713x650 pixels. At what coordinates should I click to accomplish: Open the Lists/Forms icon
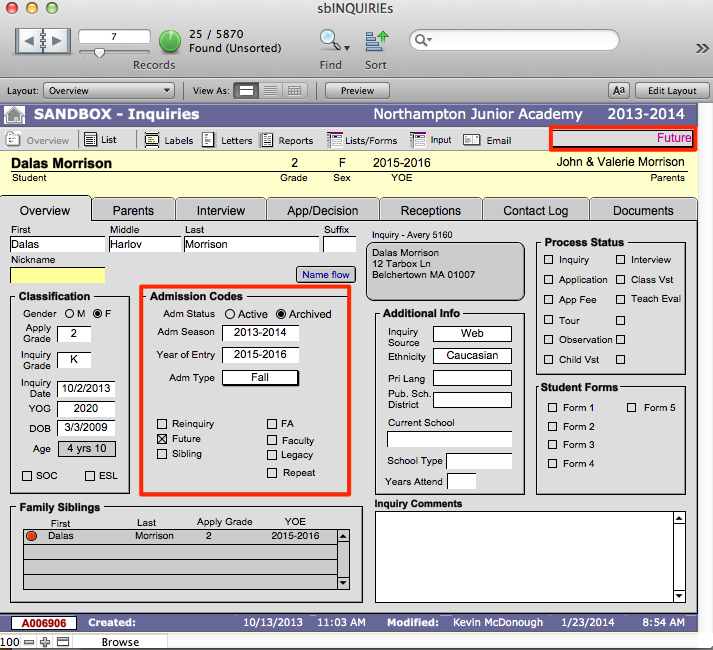pos(335,140)
